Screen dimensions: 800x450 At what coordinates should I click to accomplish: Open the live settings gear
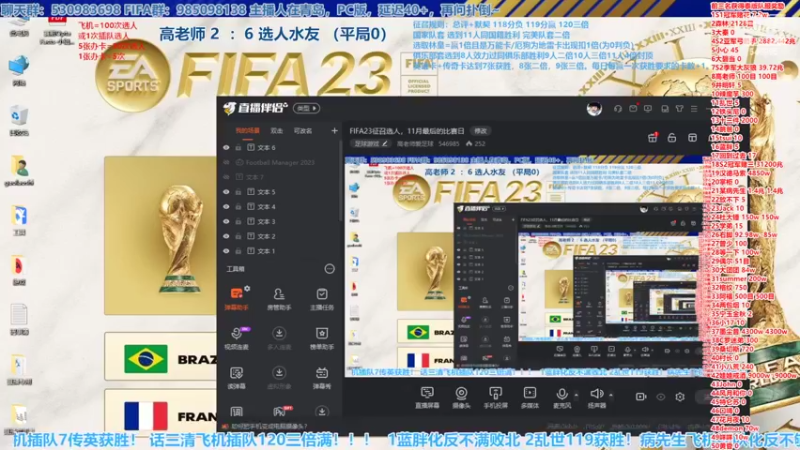(680, 396)
